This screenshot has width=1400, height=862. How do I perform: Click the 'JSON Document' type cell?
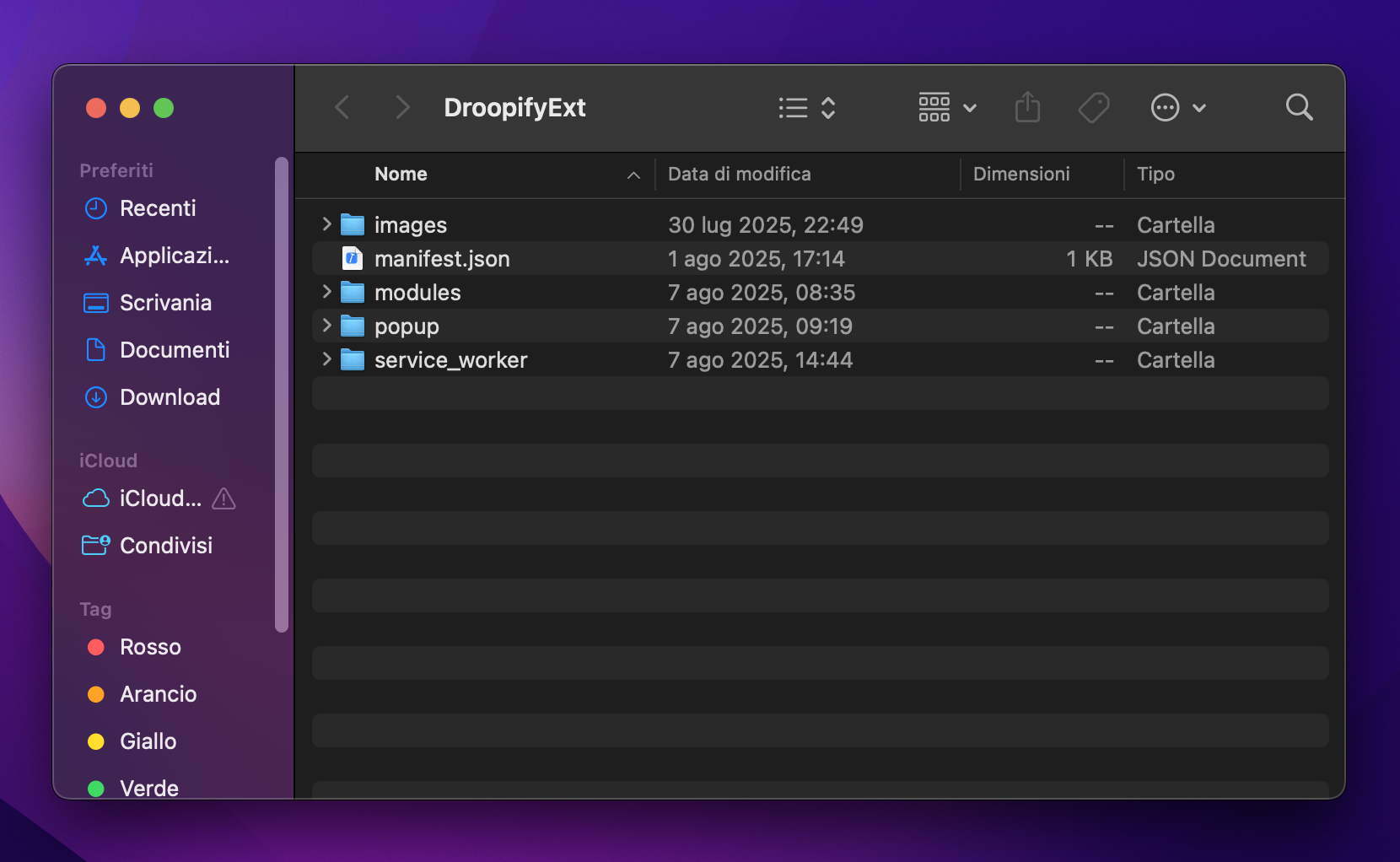[x=1221, y=259]
